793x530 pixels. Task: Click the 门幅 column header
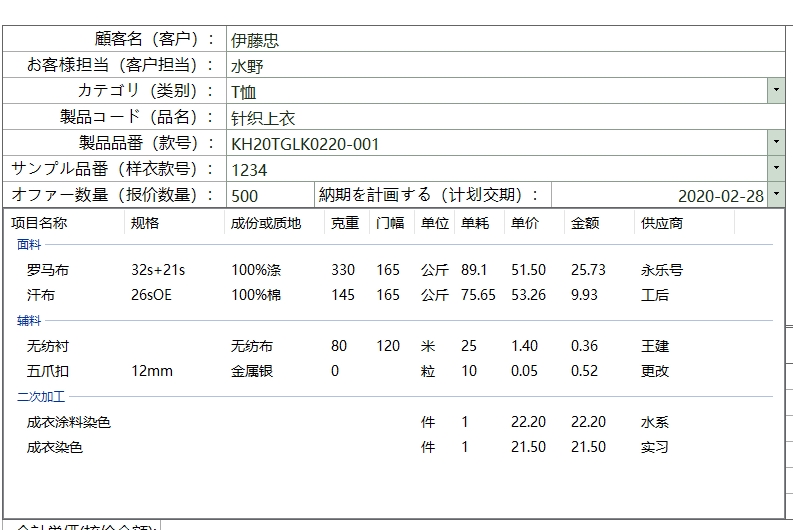[x=392, y=223]
